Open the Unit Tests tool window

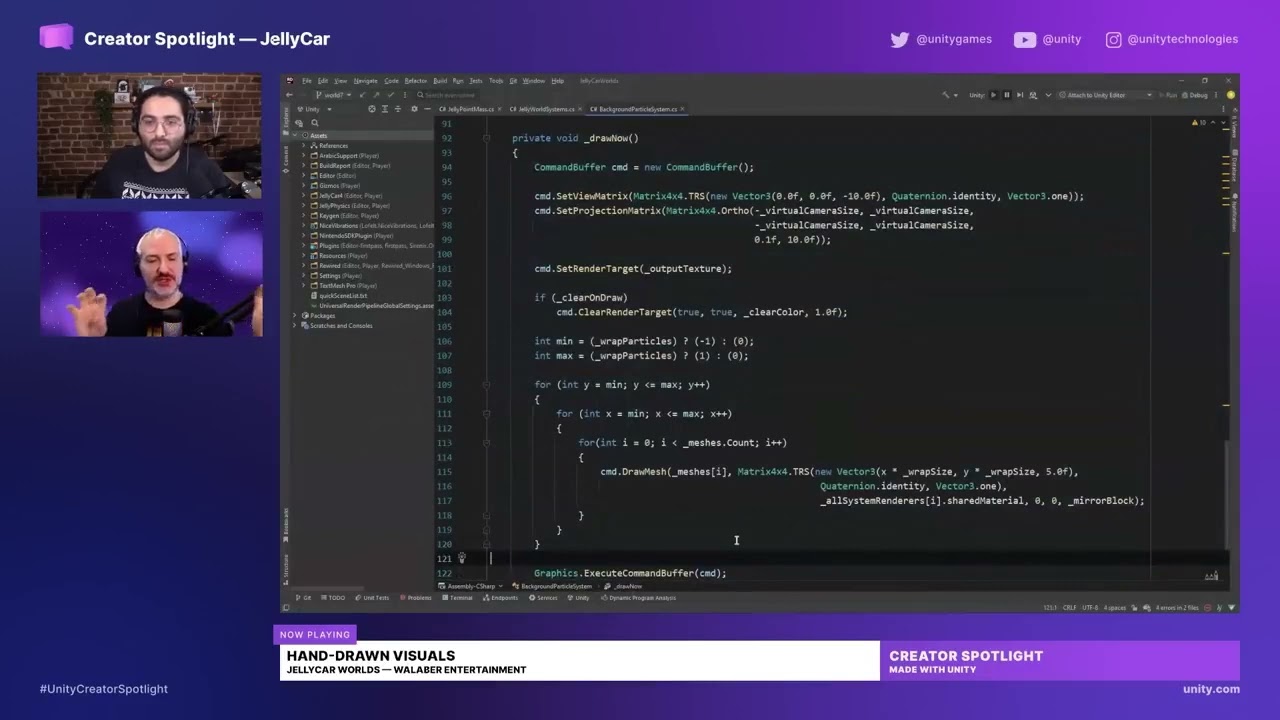373,598
